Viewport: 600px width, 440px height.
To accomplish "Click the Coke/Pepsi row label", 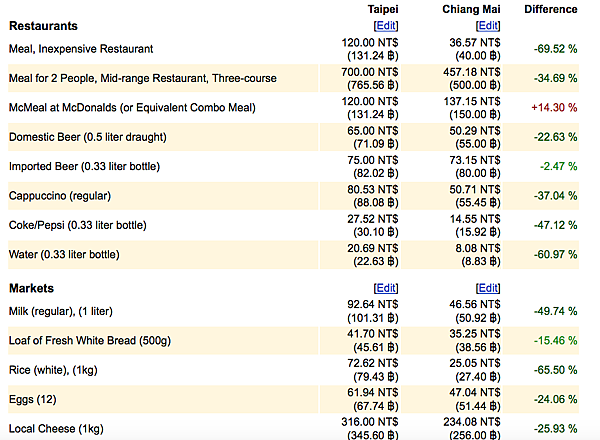I will [x=89, y=225].
